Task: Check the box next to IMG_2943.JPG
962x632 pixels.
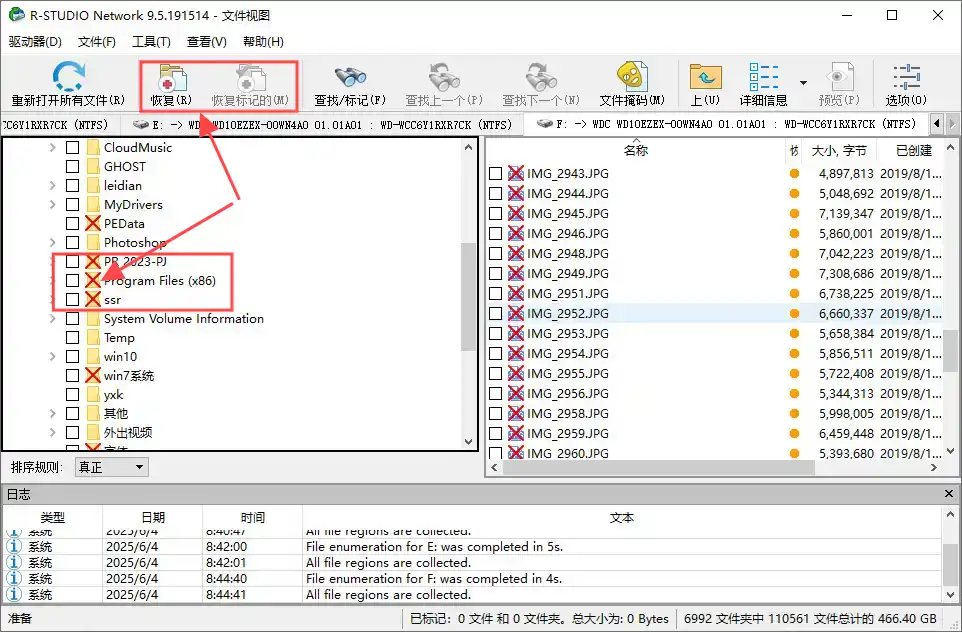Action: [496, 174]
